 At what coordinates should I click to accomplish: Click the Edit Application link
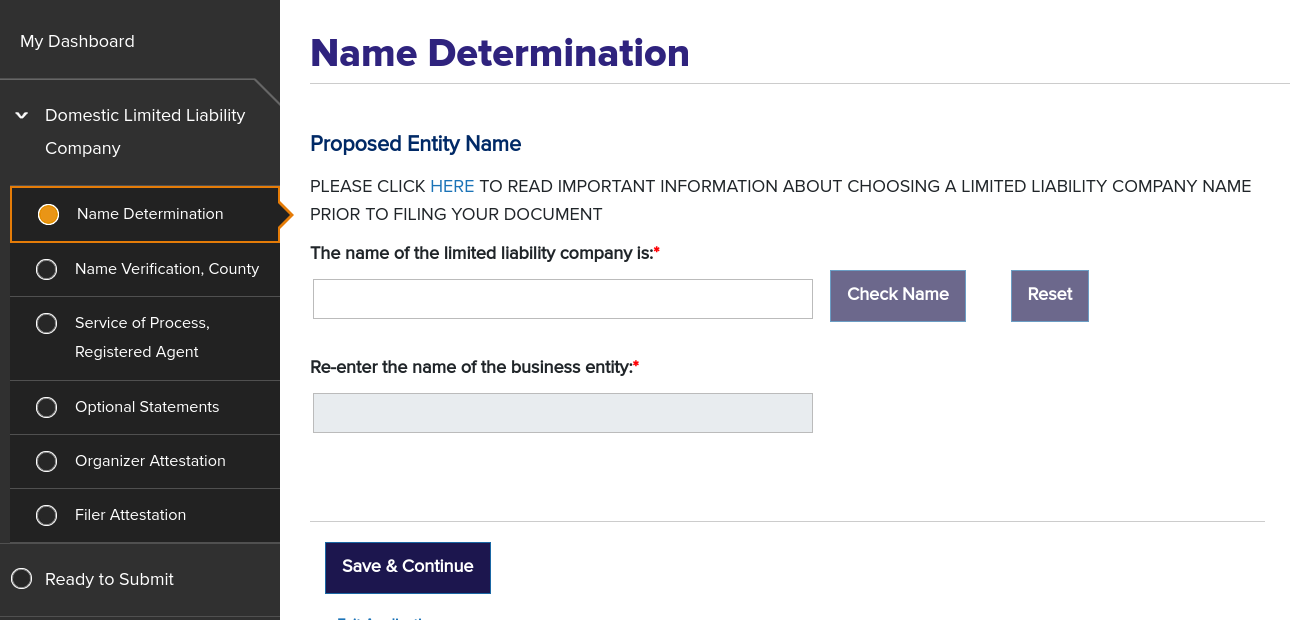[386, 617]
